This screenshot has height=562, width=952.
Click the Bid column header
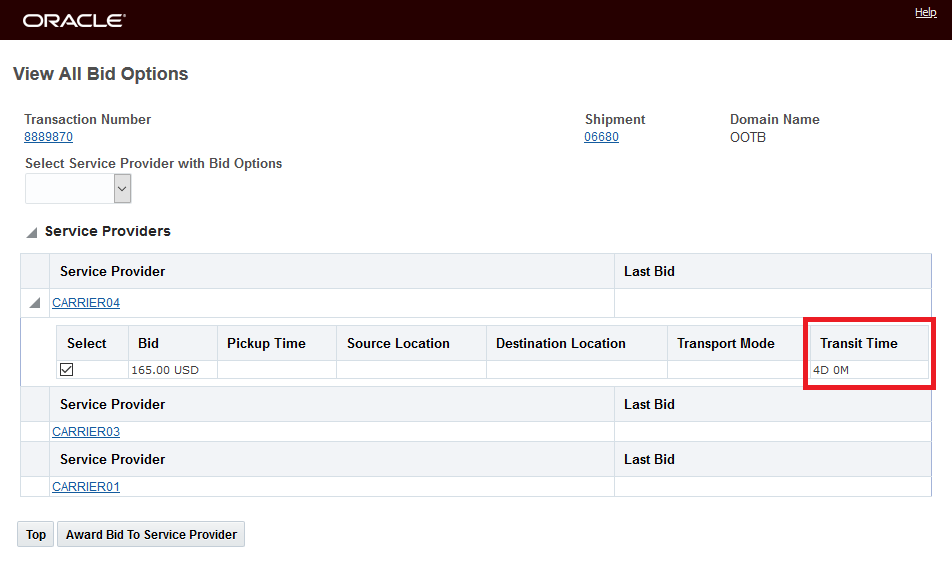(149, 343)
